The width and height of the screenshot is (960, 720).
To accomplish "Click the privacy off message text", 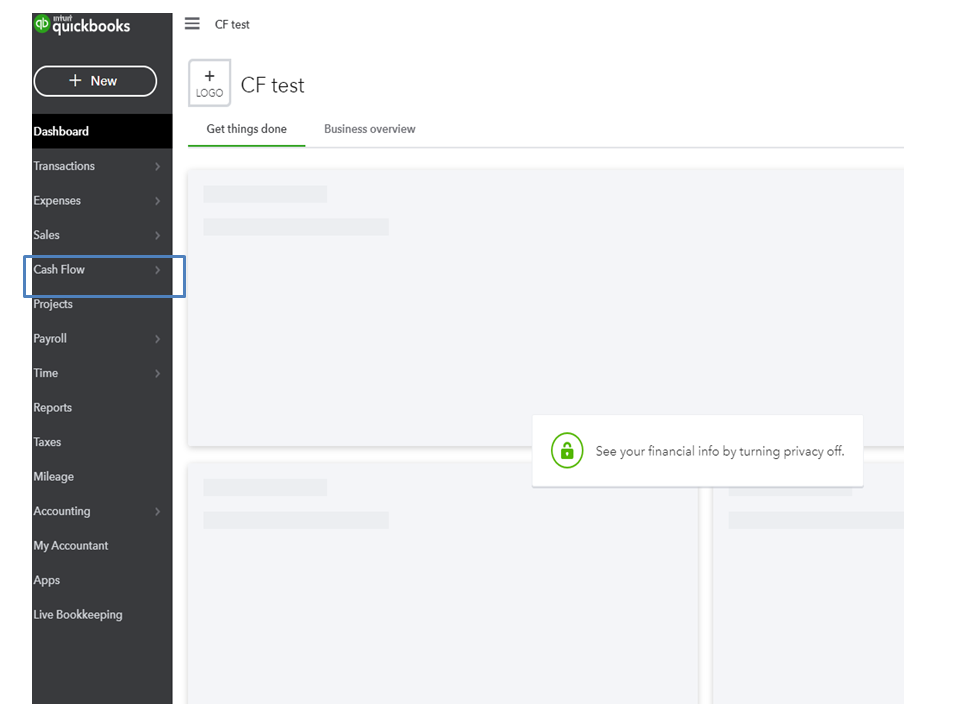I will [x=720, y=451].
